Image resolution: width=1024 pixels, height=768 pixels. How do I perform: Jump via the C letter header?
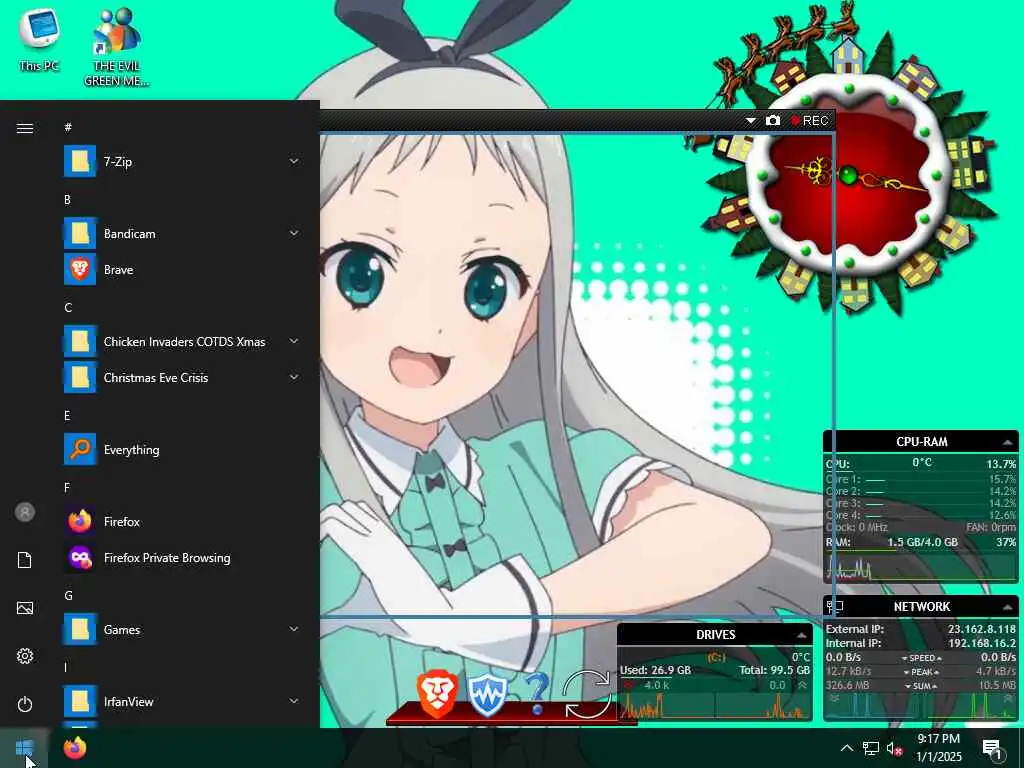click(68, 308)
